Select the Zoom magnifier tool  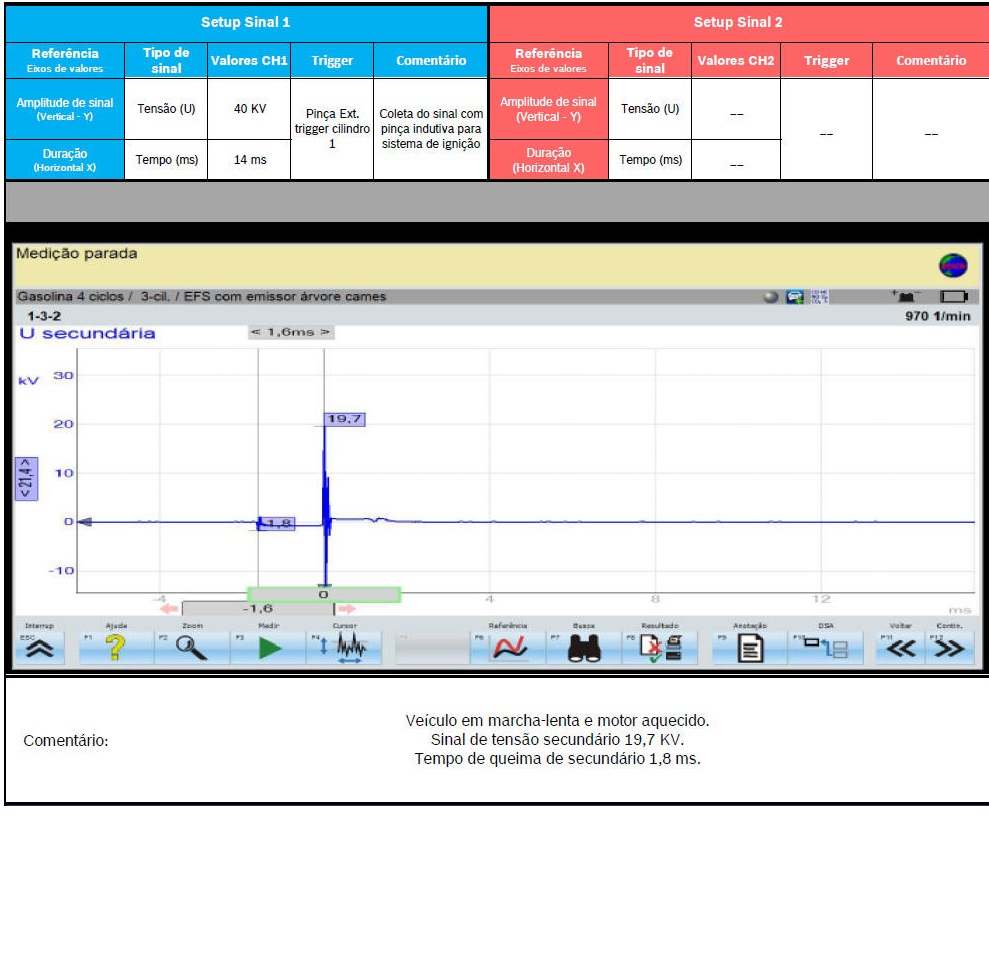(191, 649)
